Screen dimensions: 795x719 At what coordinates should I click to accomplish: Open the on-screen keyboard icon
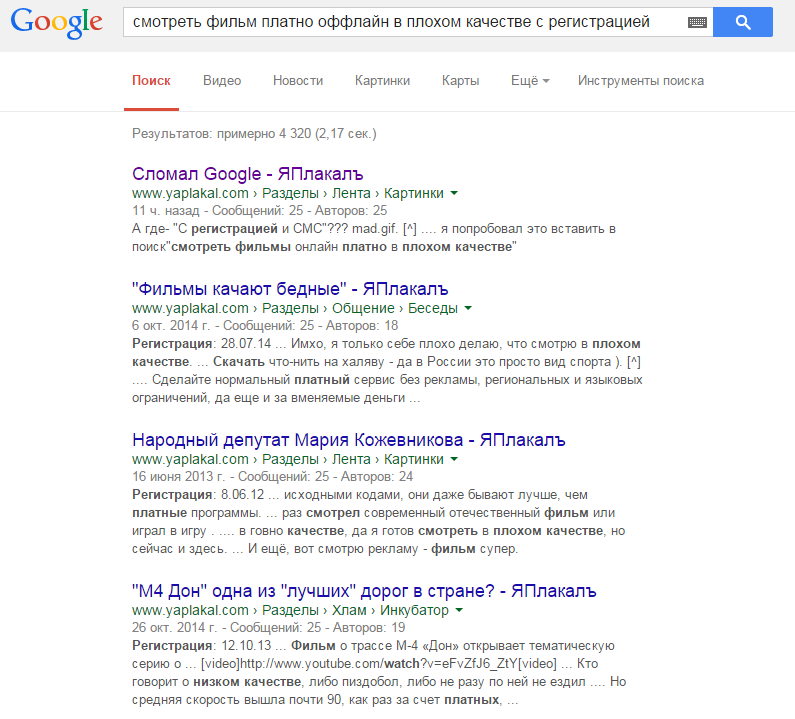click(697, 22)
